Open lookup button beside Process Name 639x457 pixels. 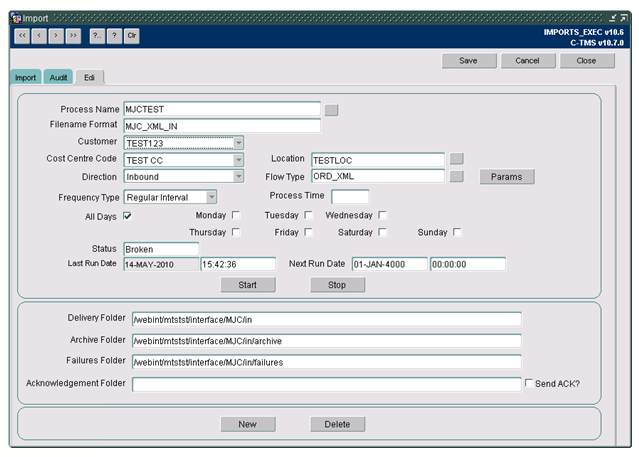(331, 110)
